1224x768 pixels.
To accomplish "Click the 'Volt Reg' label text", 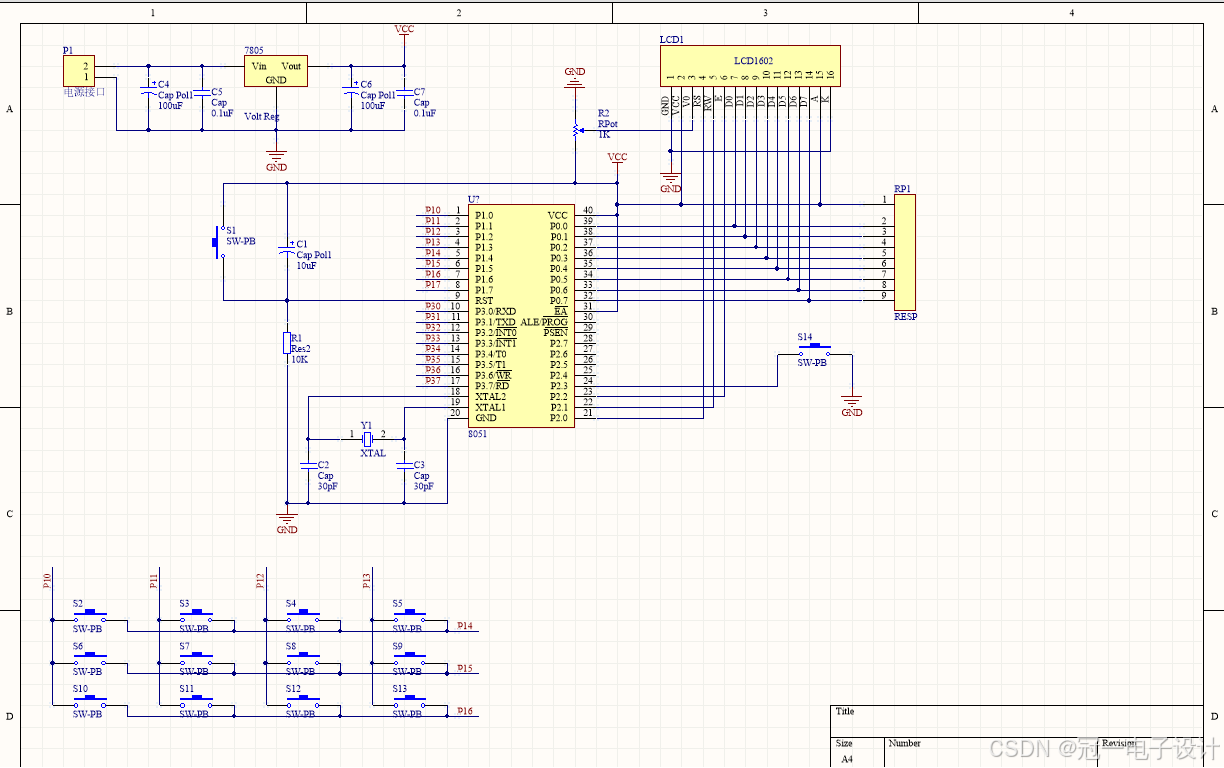I will pyautogui.click(x=262, y=117).
